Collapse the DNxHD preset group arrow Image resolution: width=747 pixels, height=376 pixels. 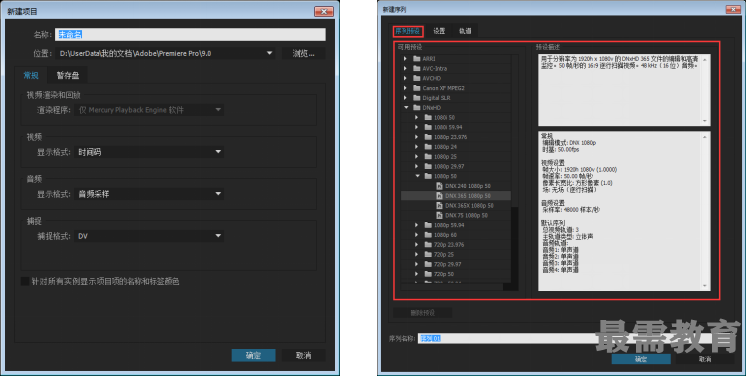tap(406, 108)
